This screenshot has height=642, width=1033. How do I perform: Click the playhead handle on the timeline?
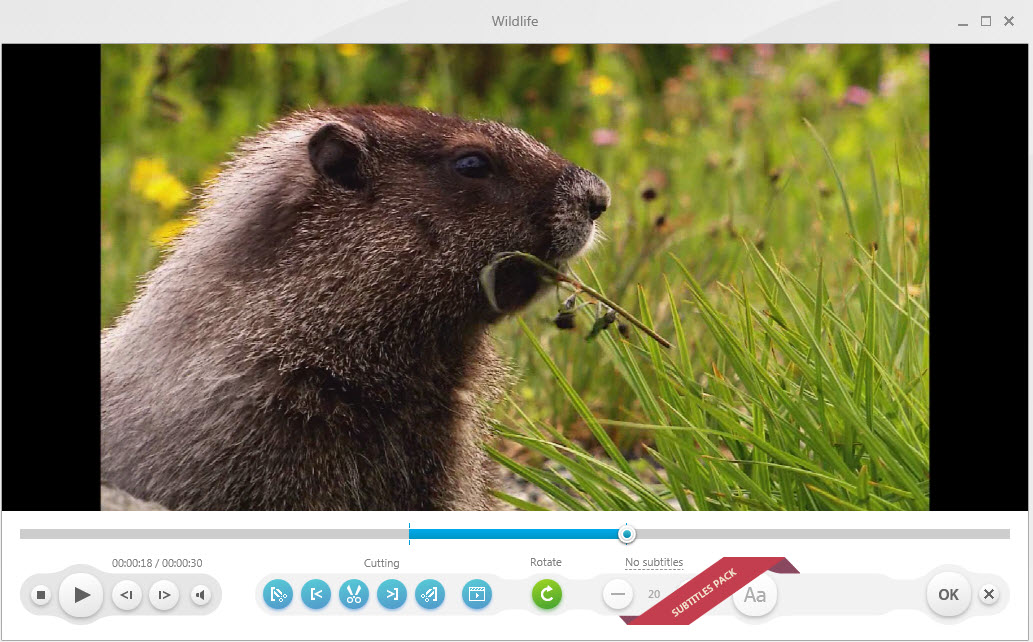point(627,534)
